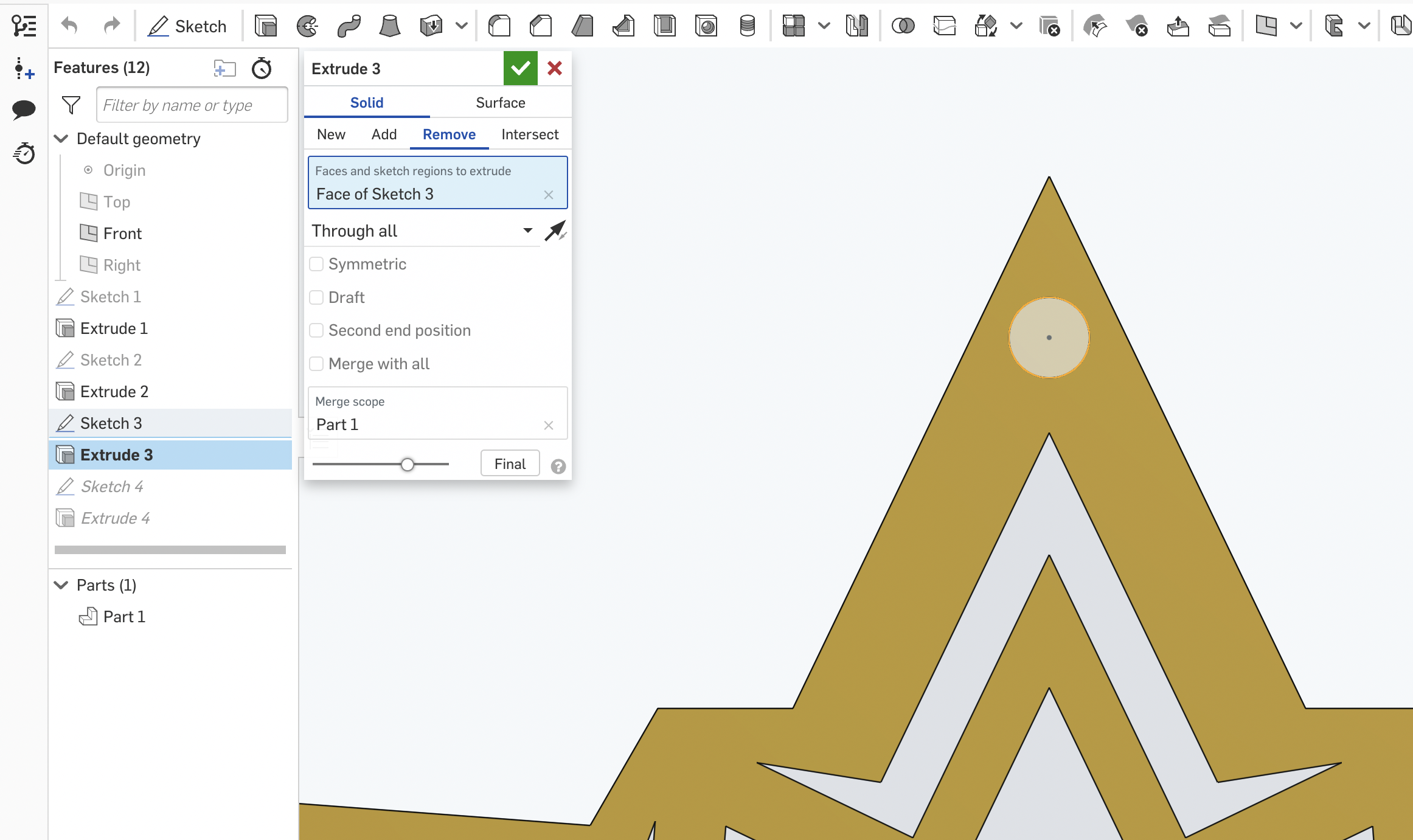
Task: Enable the Symmetric option
Action: click(316, 263)
